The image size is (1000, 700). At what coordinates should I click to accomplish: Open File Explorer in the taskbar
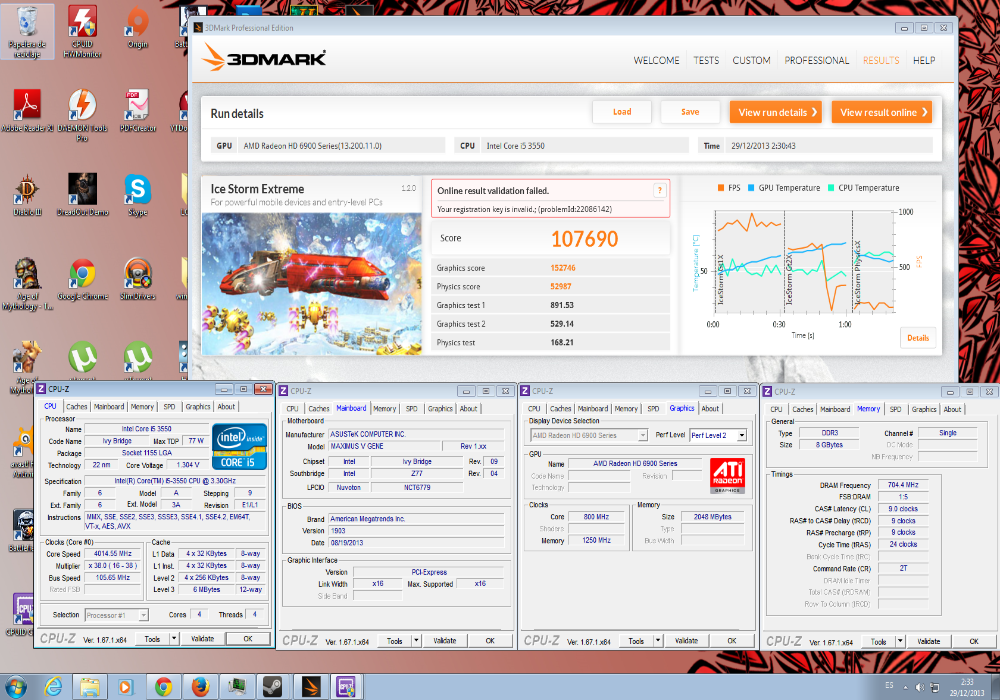point(90,687)
